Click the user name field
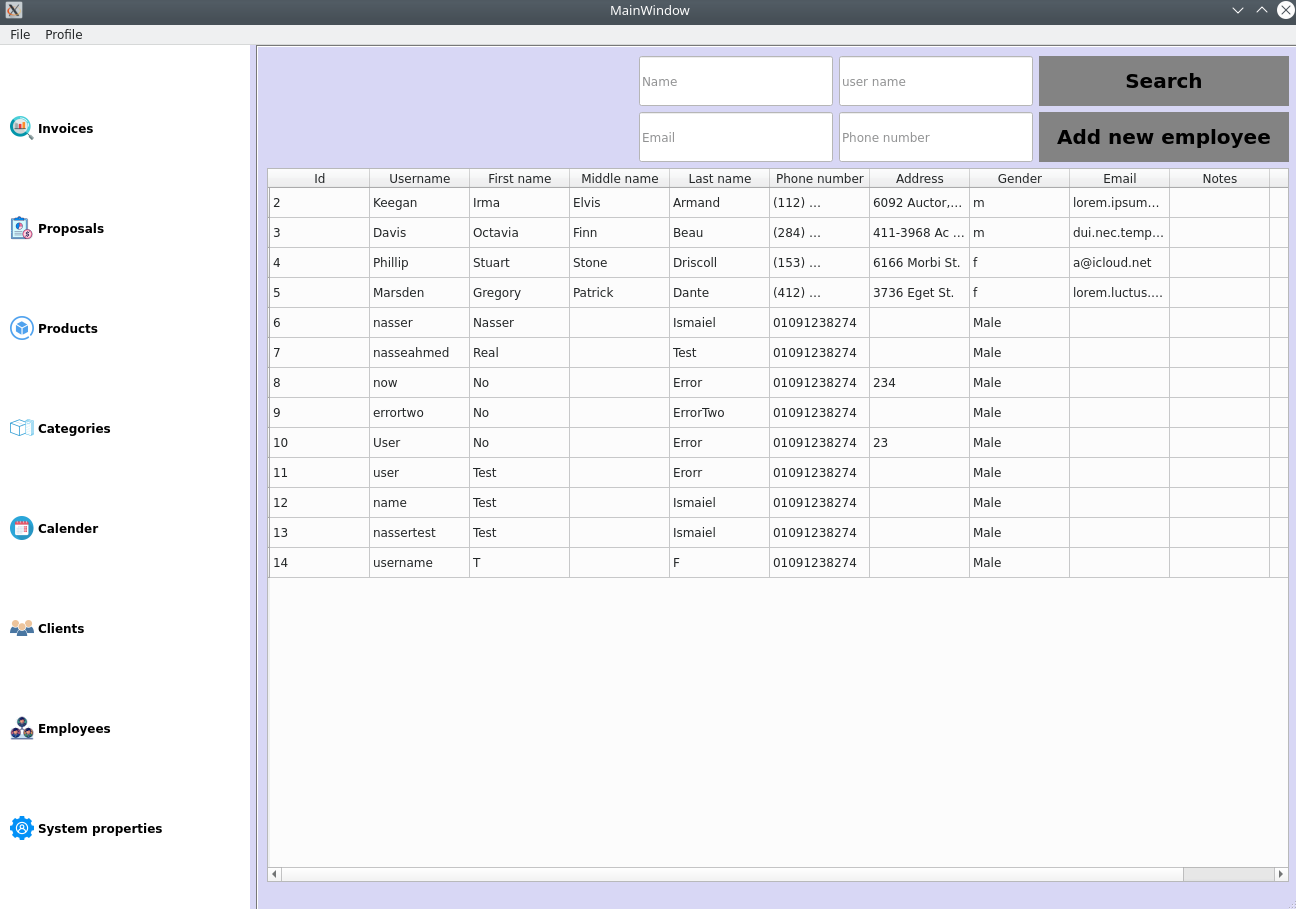The height and width of the screenshot is (909, 1296). (x=935, y=81)
